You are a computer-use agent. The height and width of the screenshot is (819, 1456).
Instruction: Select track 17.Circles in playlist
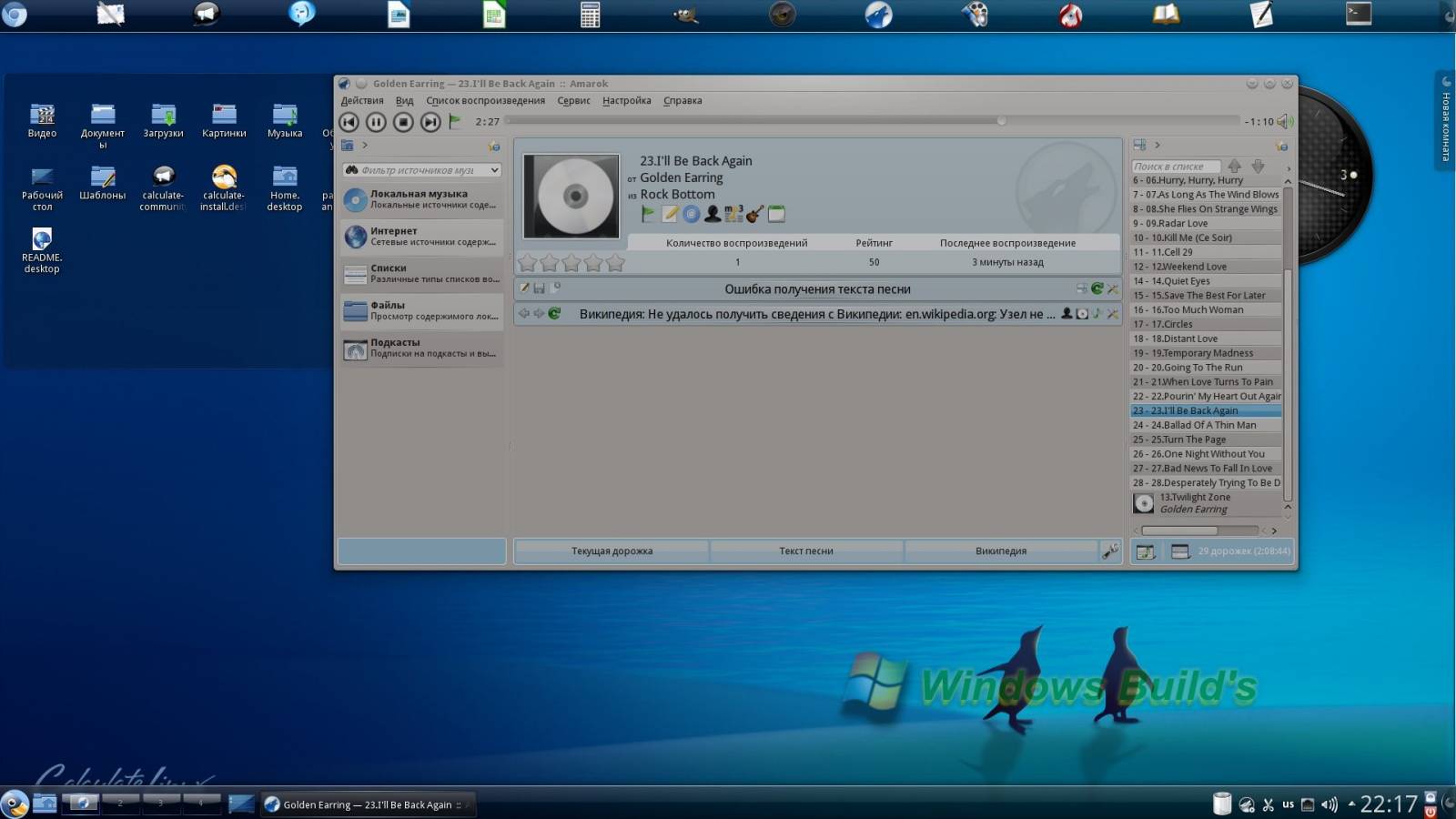point(1206,324)
